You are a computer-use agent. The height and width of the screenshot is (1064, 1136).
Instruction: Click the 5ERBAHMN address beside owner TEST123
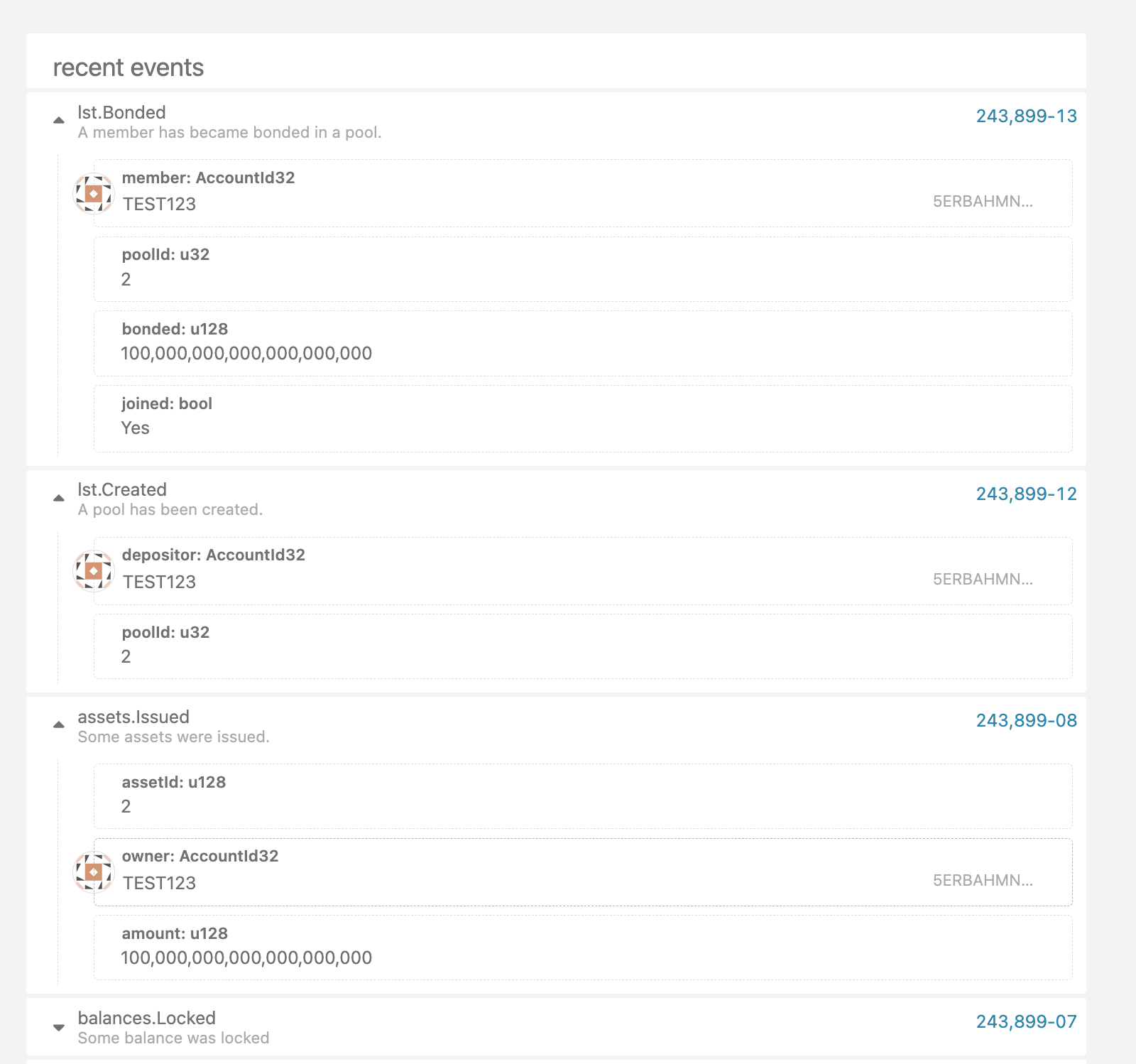(x=983, y=881)
